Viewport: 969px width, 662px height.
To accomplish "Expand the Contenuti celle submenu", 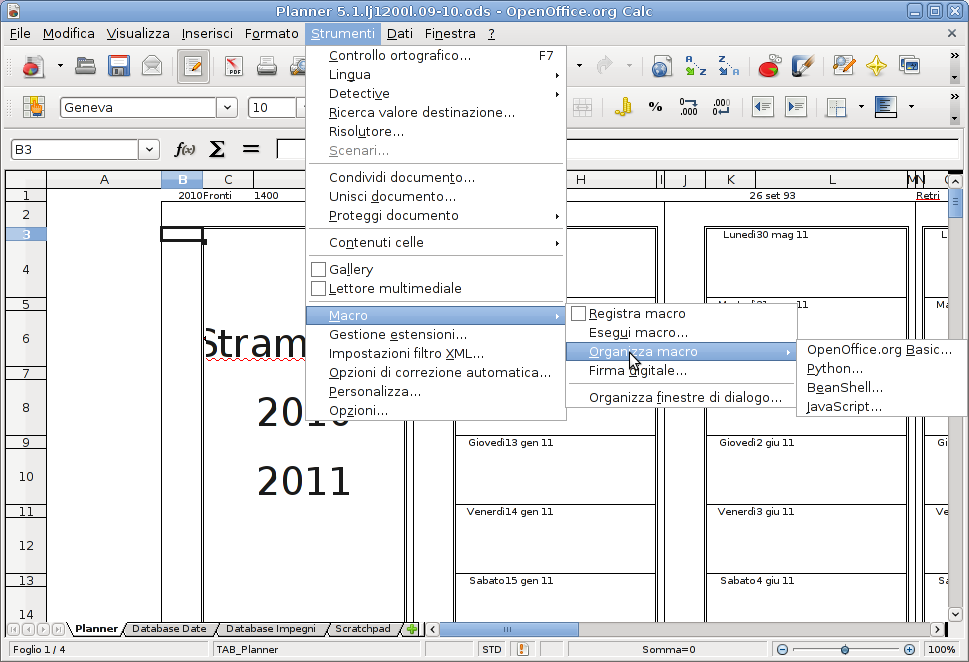I will click(436, 242).
